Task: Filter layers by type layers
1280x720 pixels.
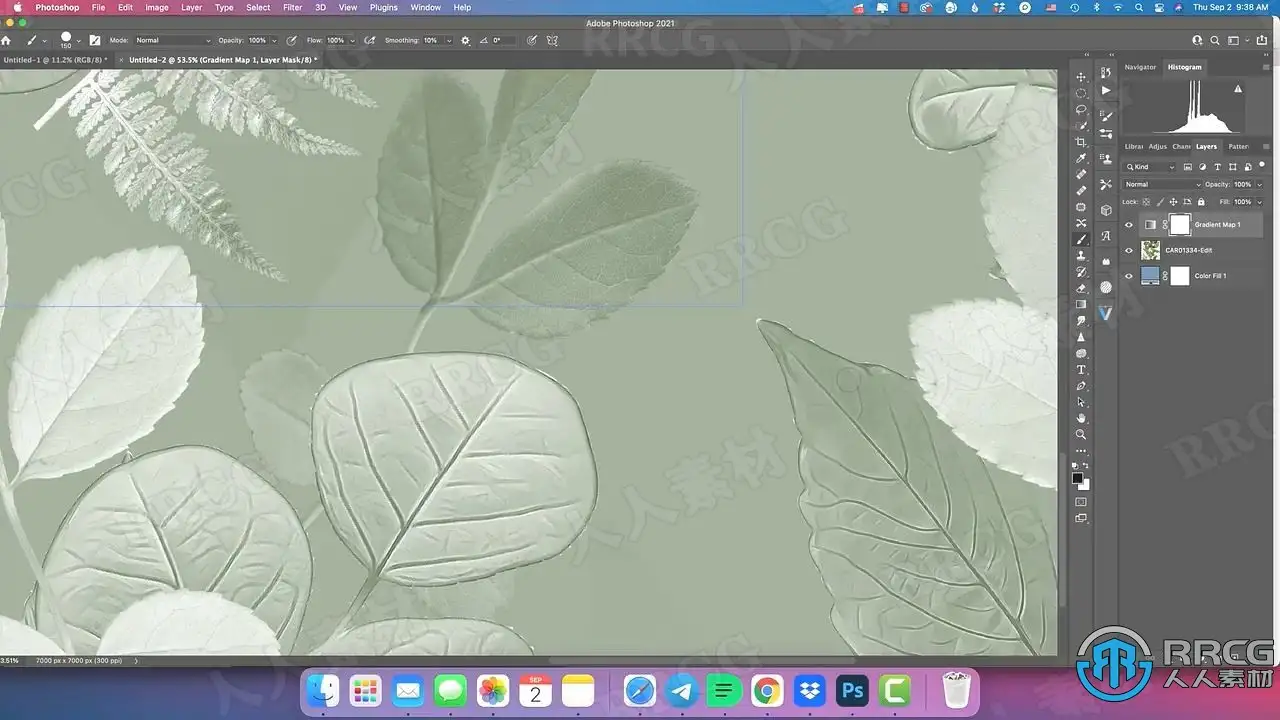Action: point(1216,166)
